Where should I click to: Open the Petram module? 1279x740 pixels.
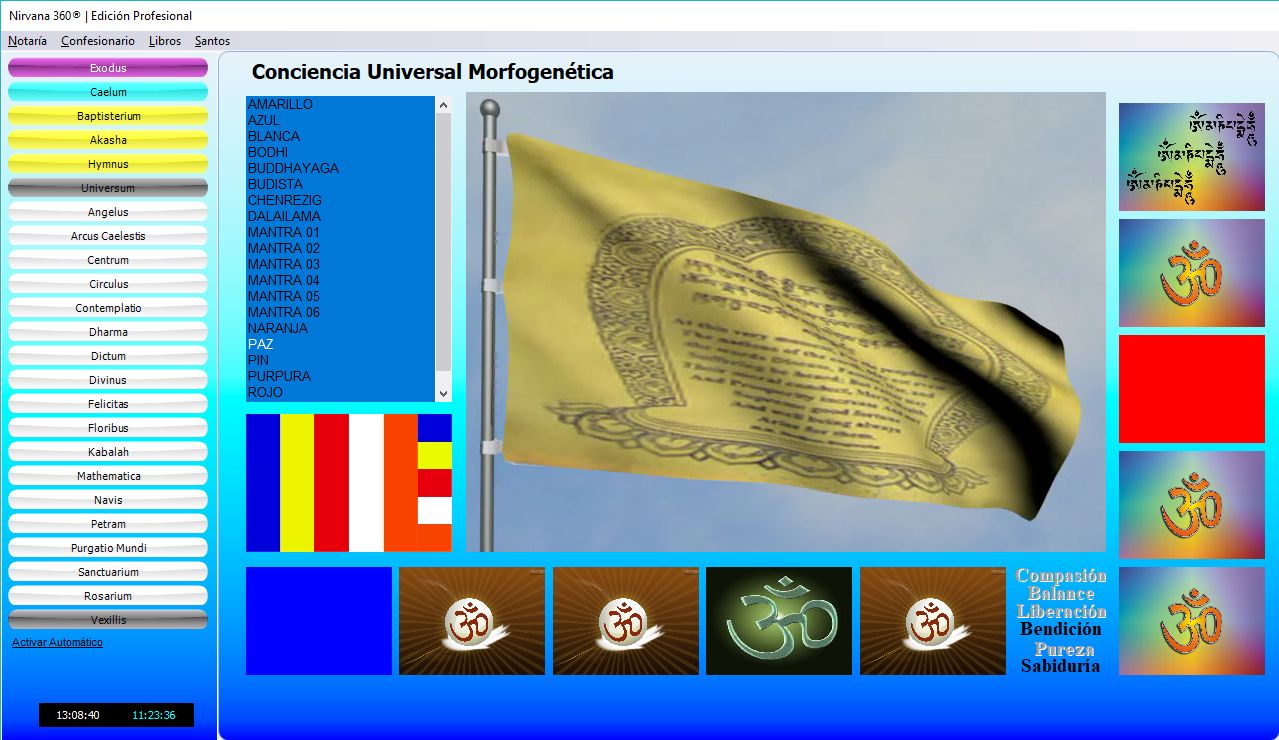pyautogui.click(x=108, y=524)
